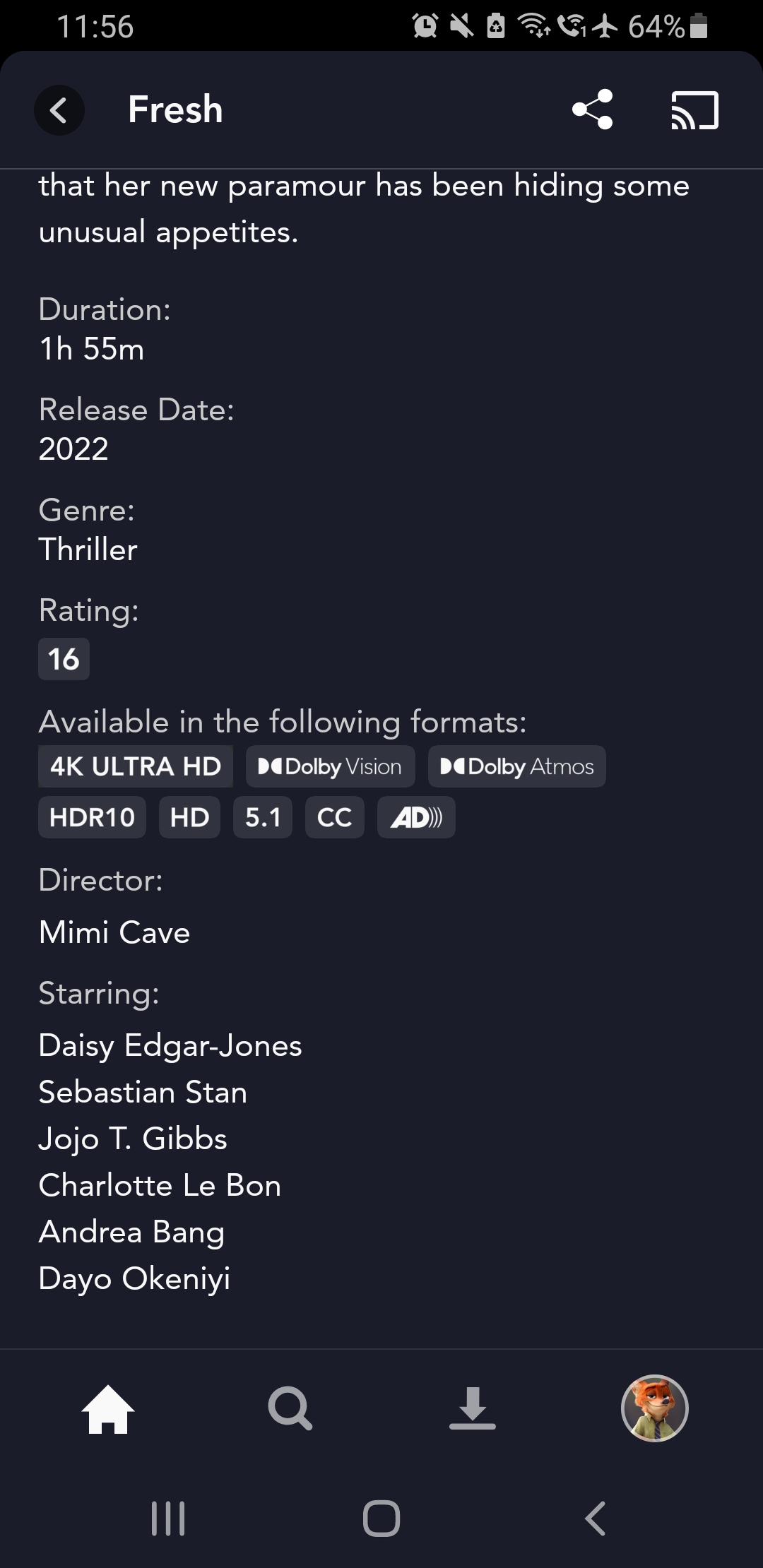Open the Search tab
This screenshot has height=1568, width=763.
pyautogui.click(x=290, y=1408)
